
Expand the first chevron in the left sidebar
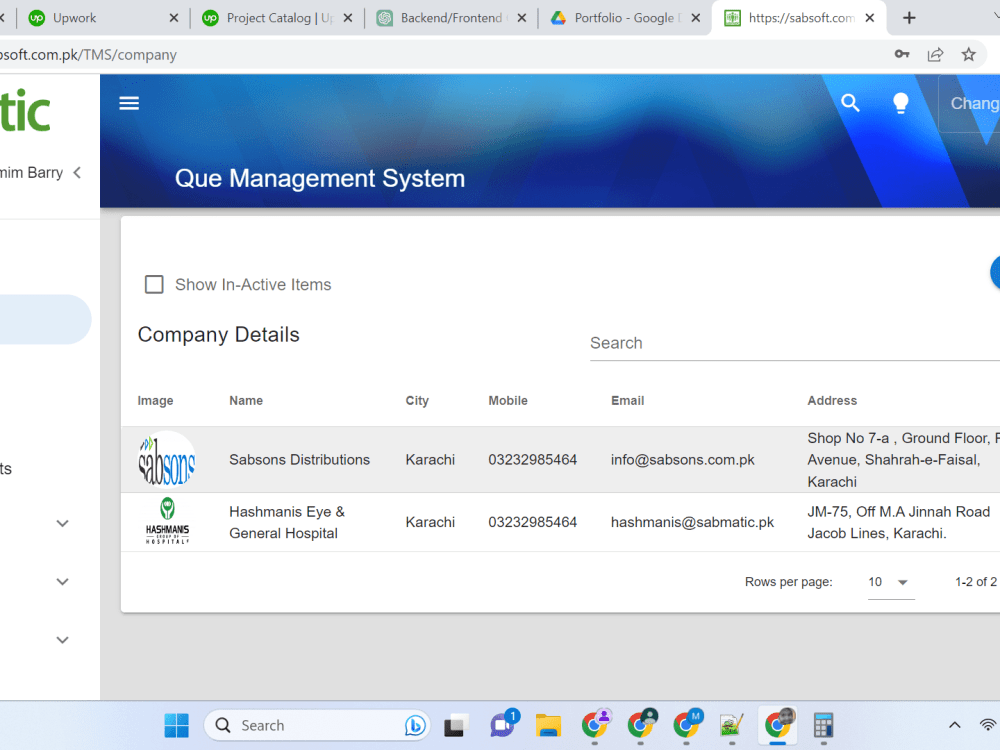(62, 523)
